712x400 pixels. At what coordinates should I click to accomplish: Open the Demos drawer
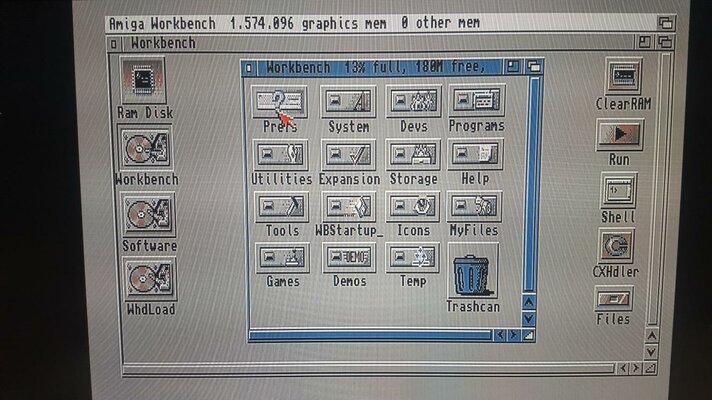click(x=348, y=258)
